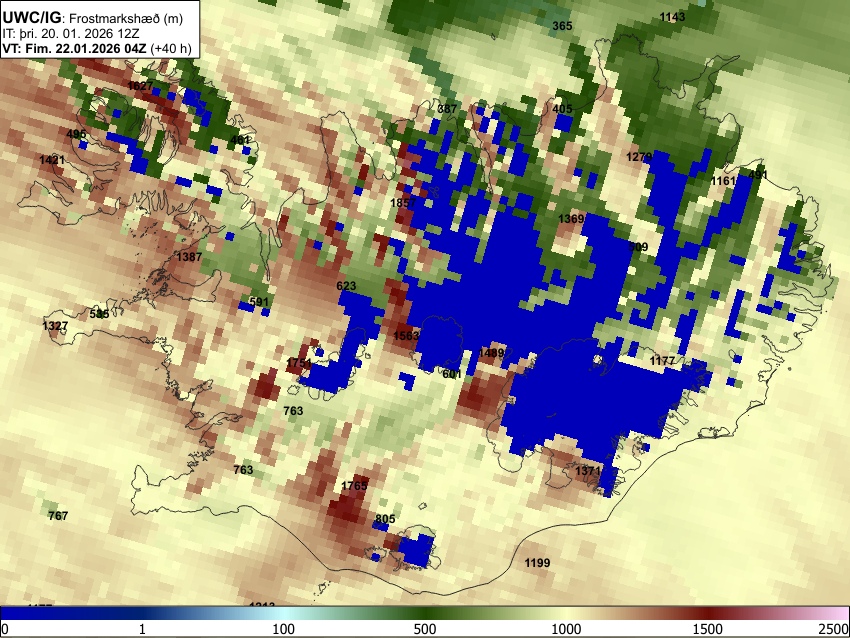Click the 1161 height label
850x638 pixels.
pyautogui.click(x=724, y=181)
